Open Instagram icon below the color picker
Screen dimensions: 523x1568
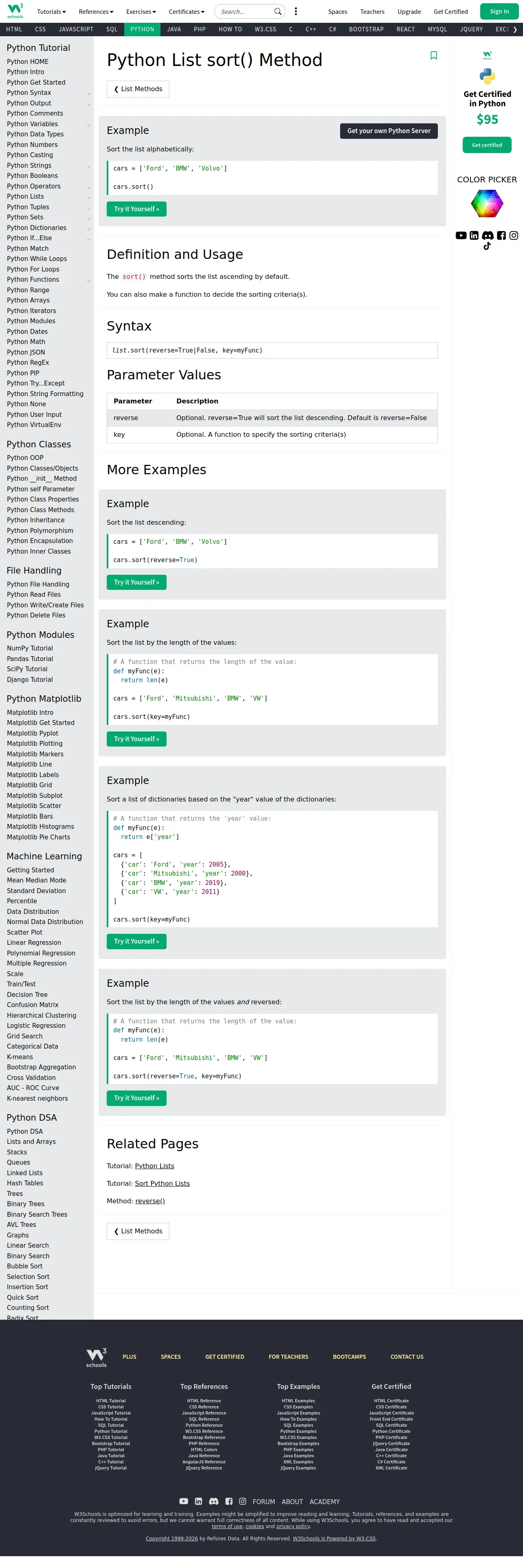click(x=514, y=236)
